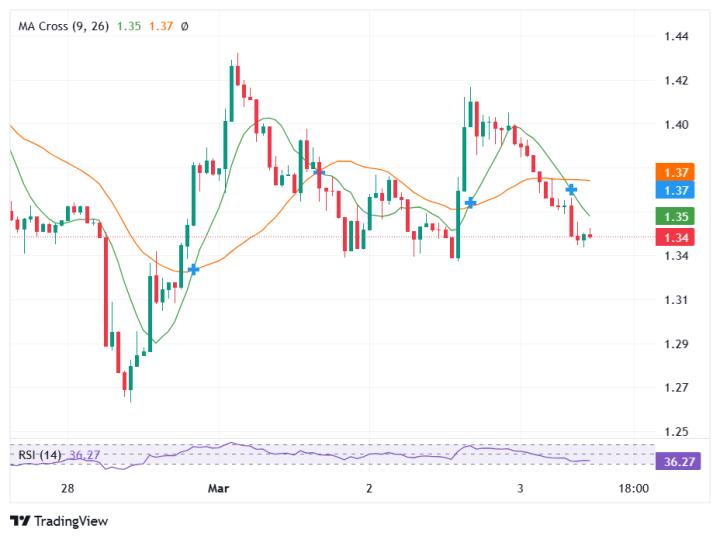This screenshot has width=720, height=539.
Task: Click the second blue crossover marker from left
Action: pos(318,172)
